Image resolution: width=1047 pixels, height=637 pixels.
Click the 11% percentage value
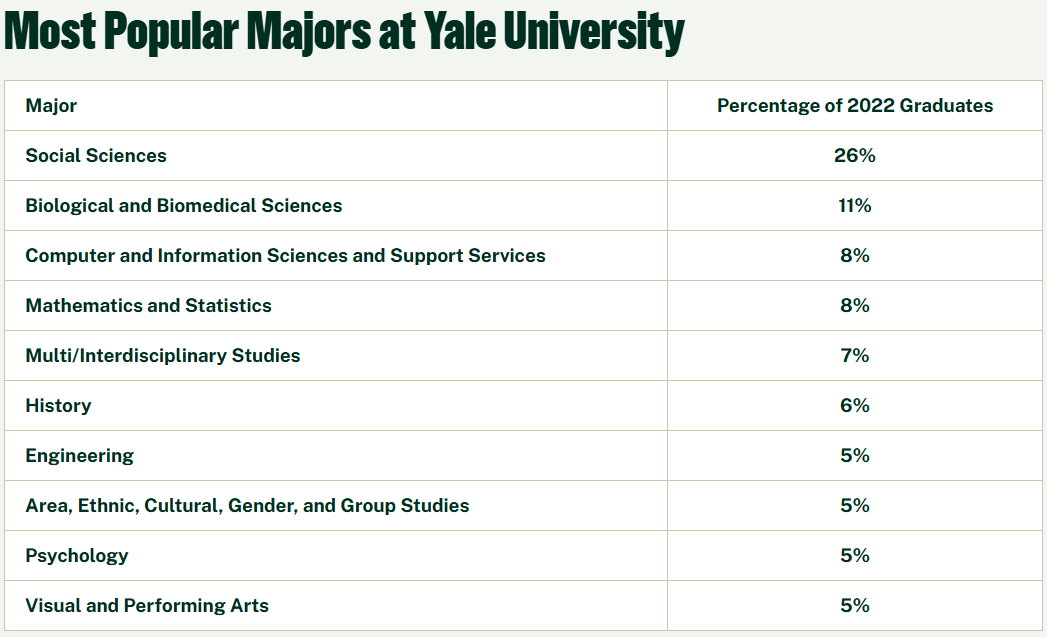[x=855, y=206]
